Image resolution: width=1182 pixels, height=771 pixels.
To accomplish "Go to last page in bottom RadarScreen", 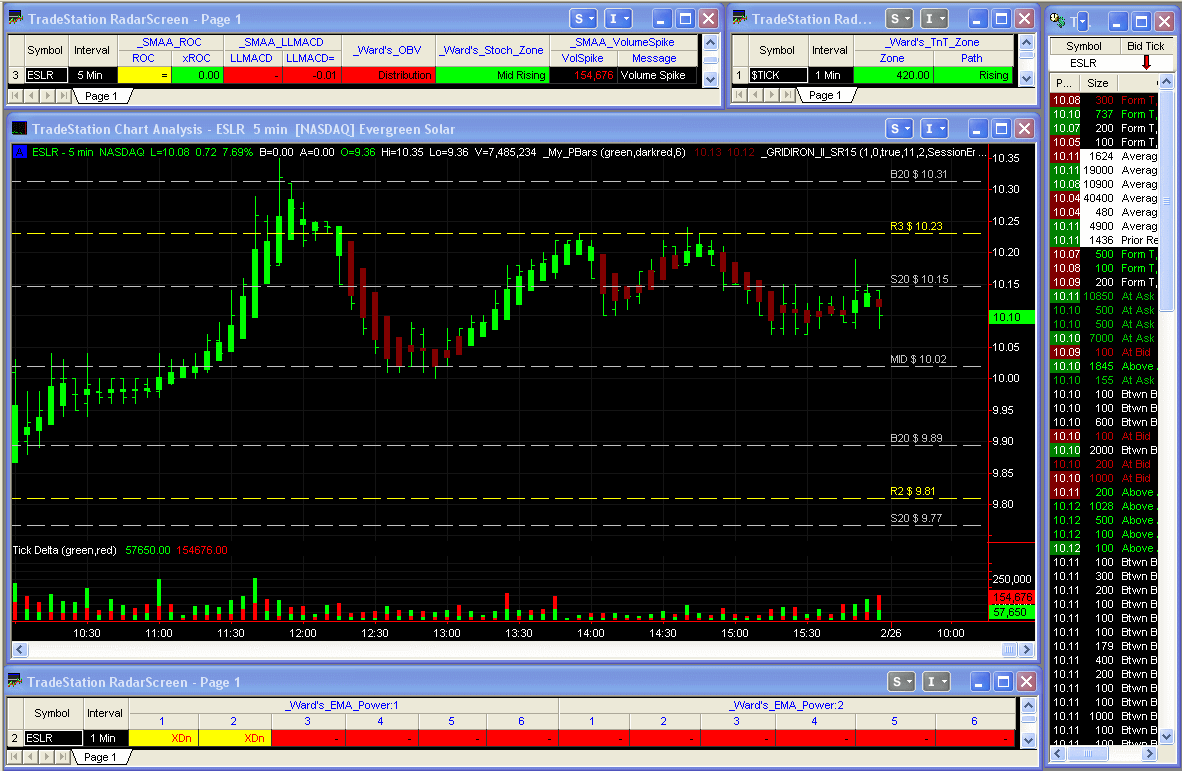I will pyautogui.click(x=63, y=756).
